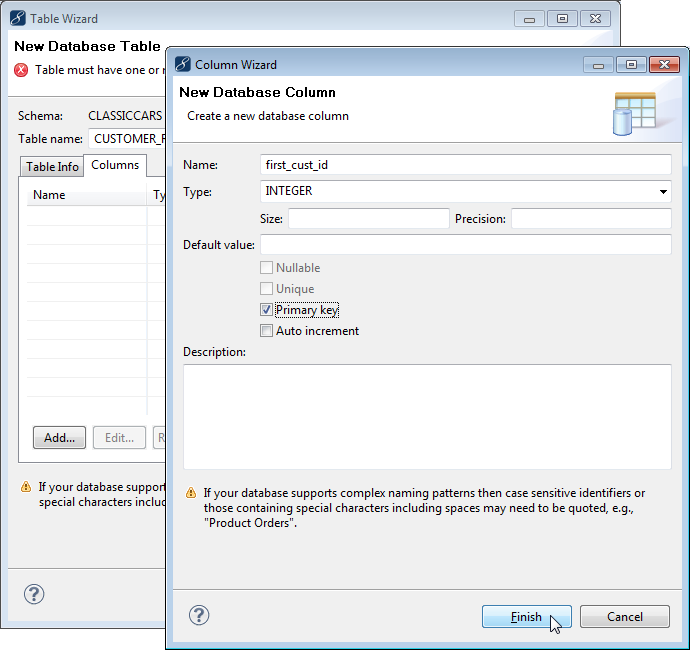
Task: Uncheck the Primary key checkbox
Action: click(x=267, y=310)
